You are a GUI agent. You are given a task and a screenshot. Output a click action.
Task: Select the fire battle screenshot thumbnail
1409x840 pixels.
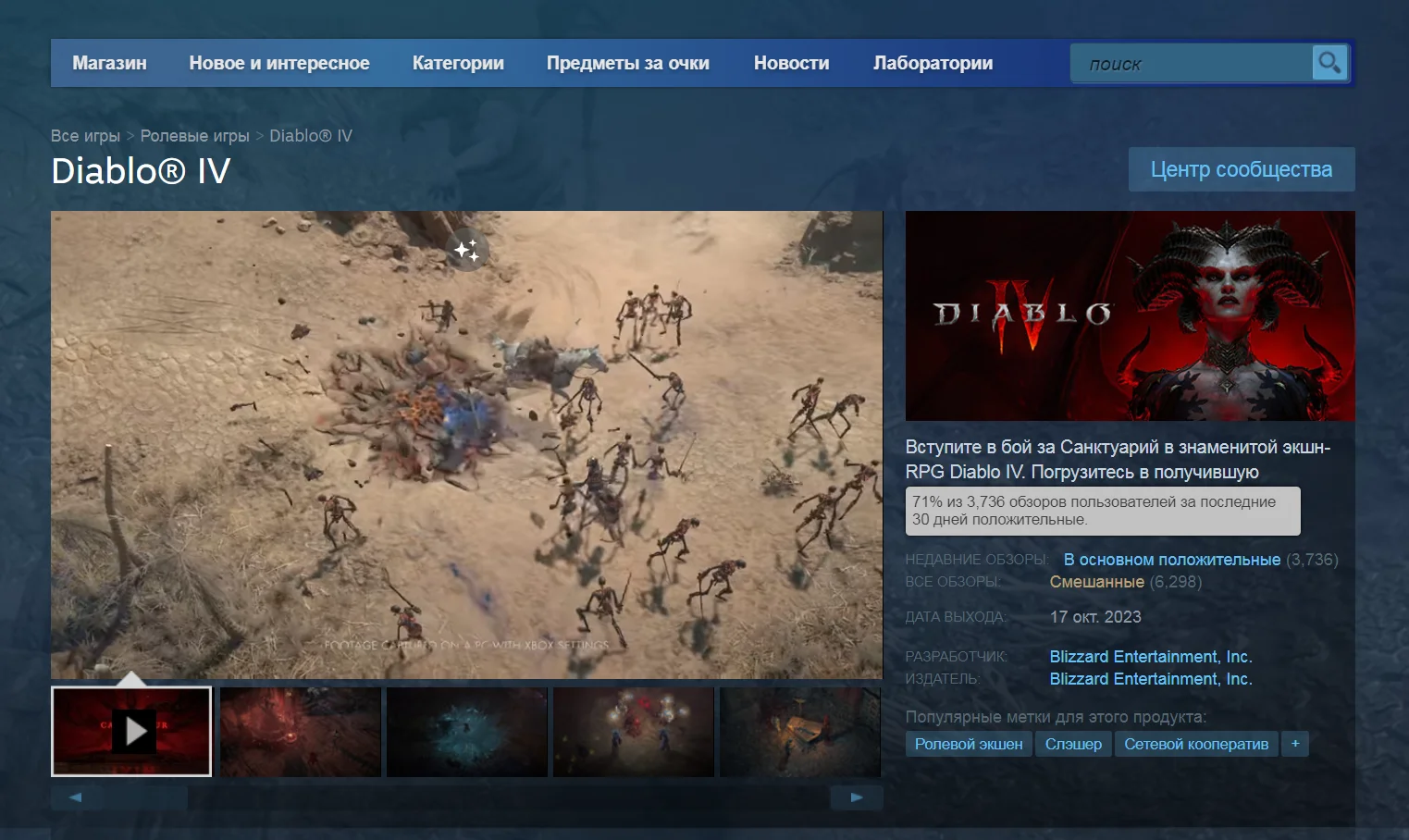[633, 731]
